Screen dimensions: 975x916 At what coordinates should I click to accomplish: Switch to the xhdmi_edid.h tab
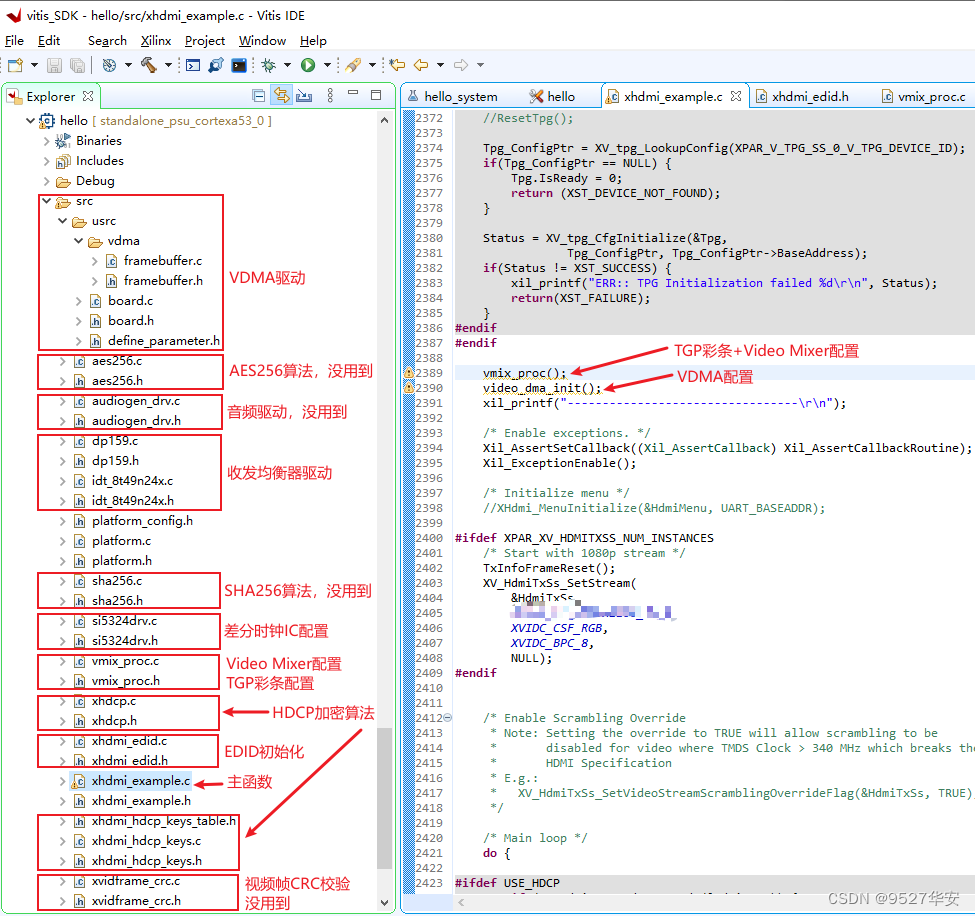(809, 96)
